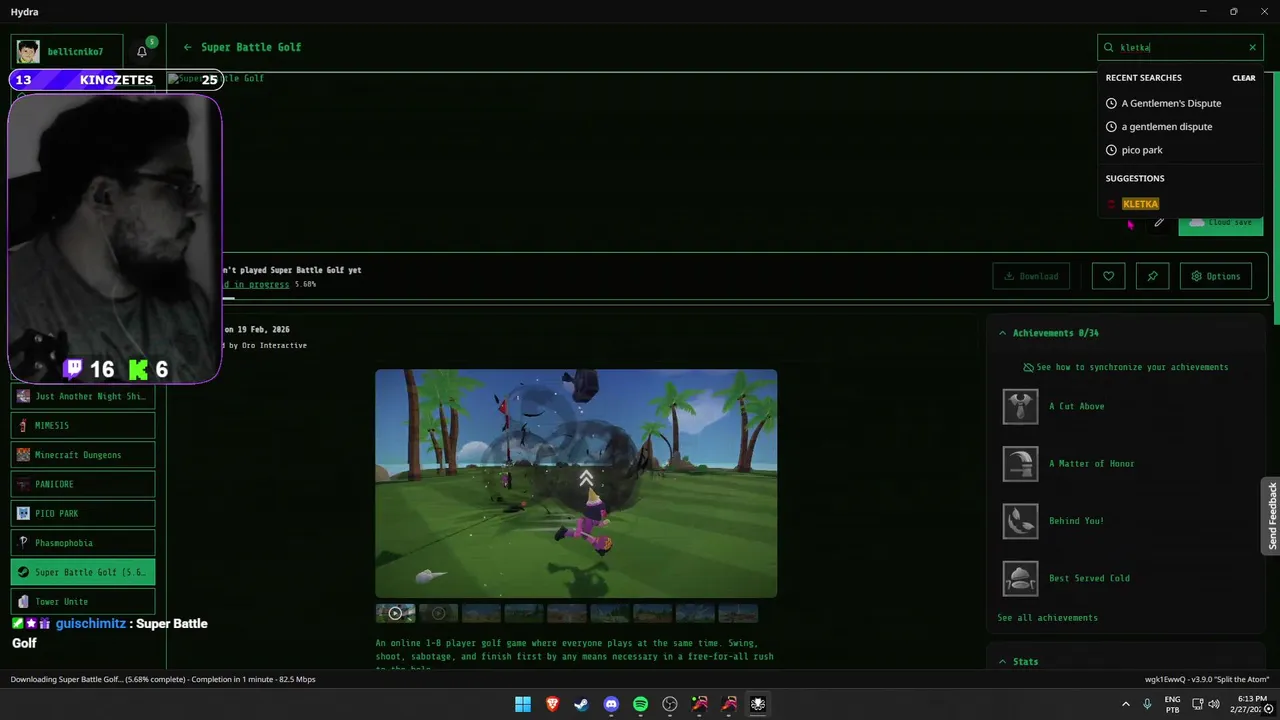Show hidden system tray icons

click(1126, 704)
